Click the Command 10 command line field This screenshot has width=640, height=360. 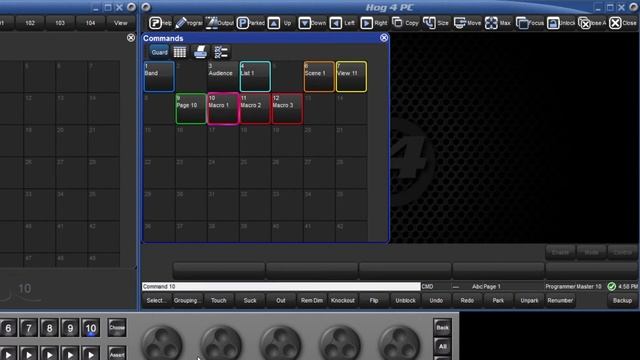pos(281,287)
